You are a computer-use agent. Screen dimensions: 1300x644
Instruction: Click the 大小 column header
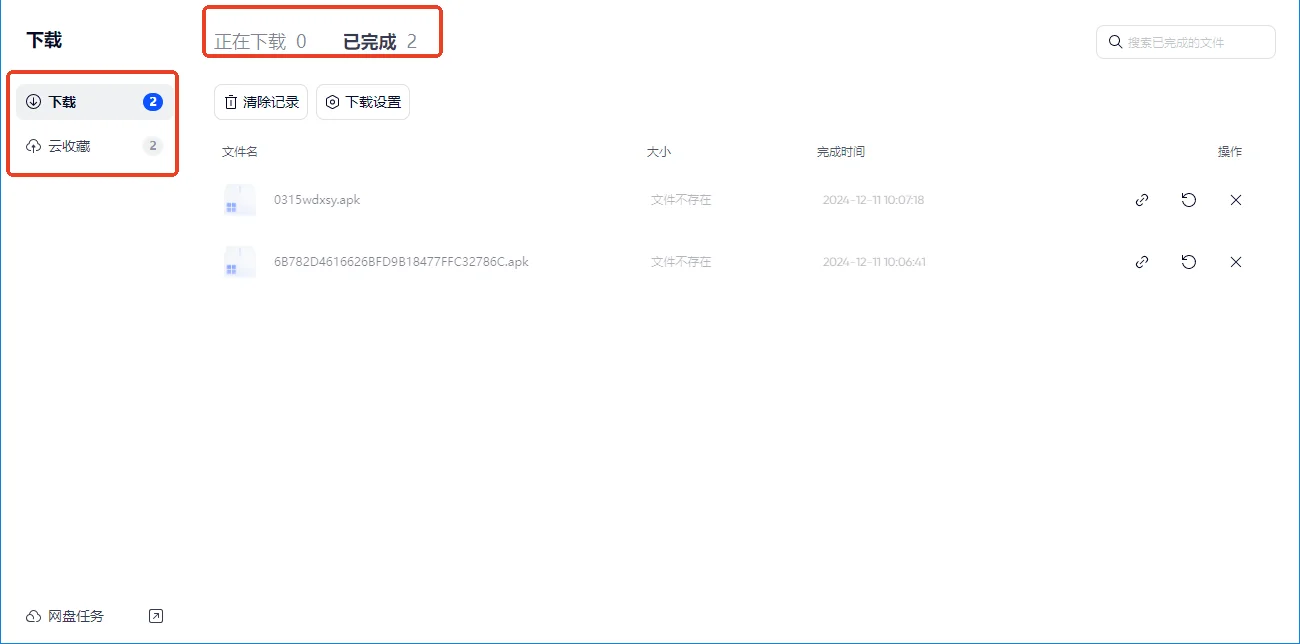point(659,152)
